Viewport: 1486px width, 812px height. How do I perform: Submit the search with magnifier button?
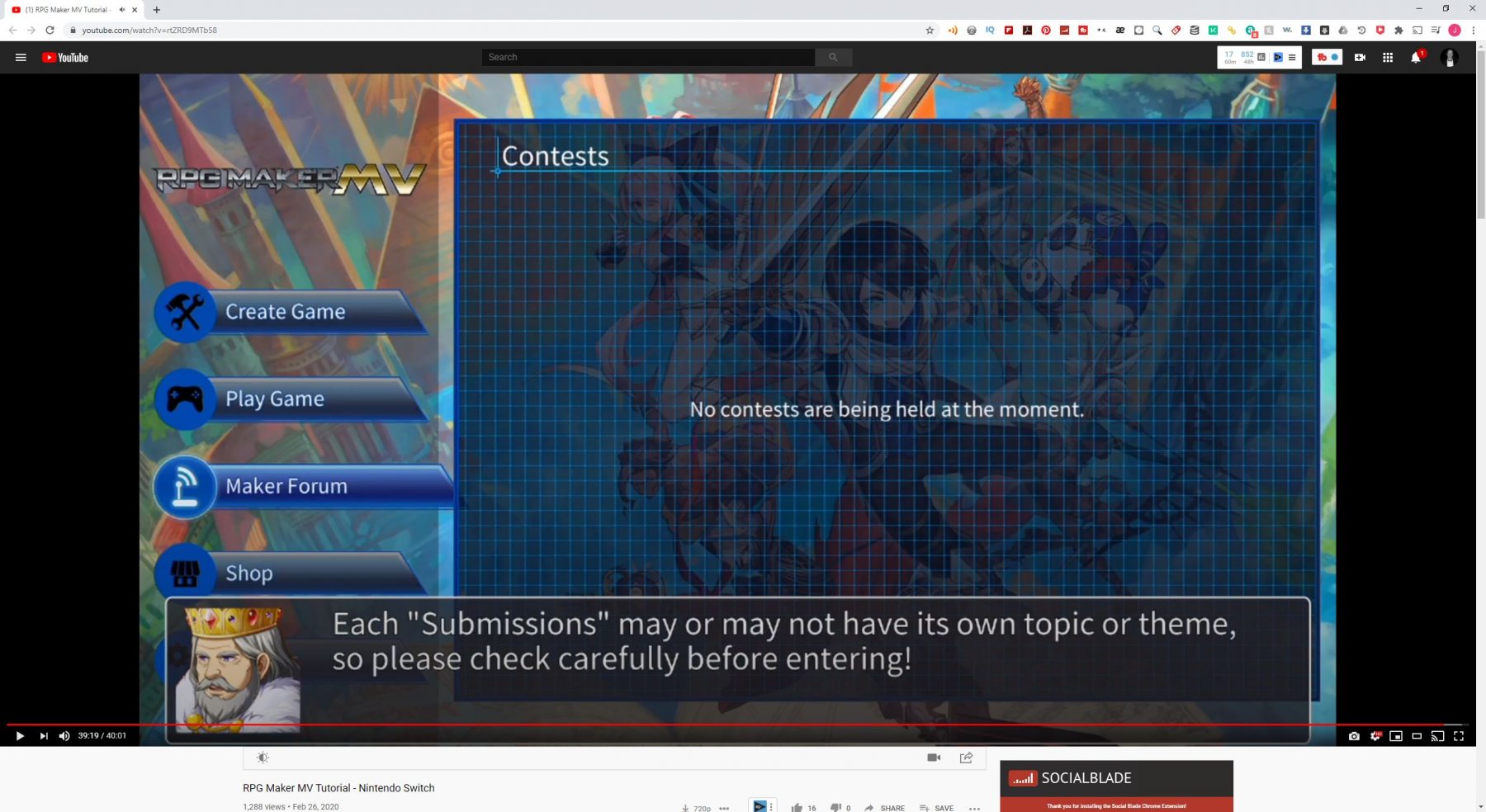pyautogui.click(x=834, y=57)
